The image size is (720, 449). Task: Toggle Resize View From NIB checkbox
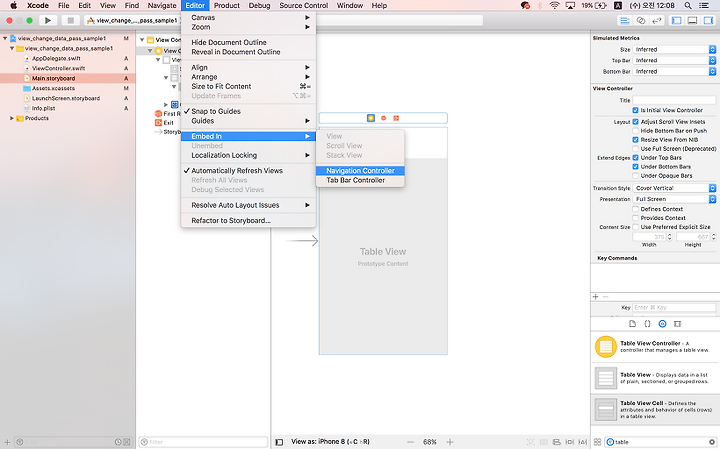click(x=636, y=140)
